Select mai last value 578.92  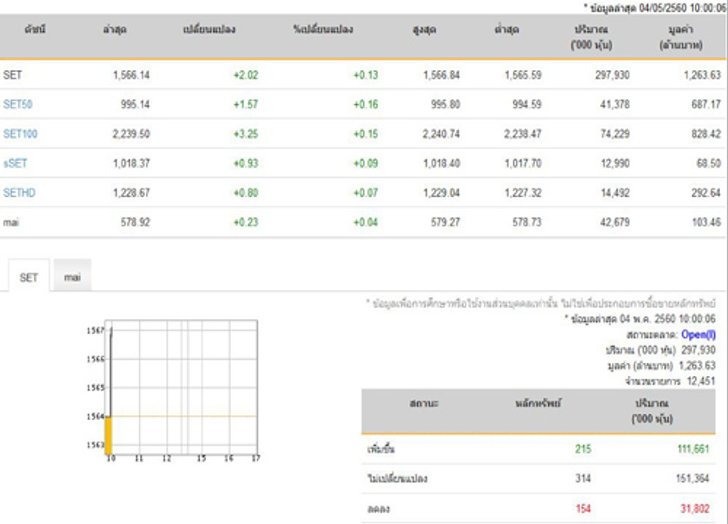pyautogui.click(x=135, y=222)
